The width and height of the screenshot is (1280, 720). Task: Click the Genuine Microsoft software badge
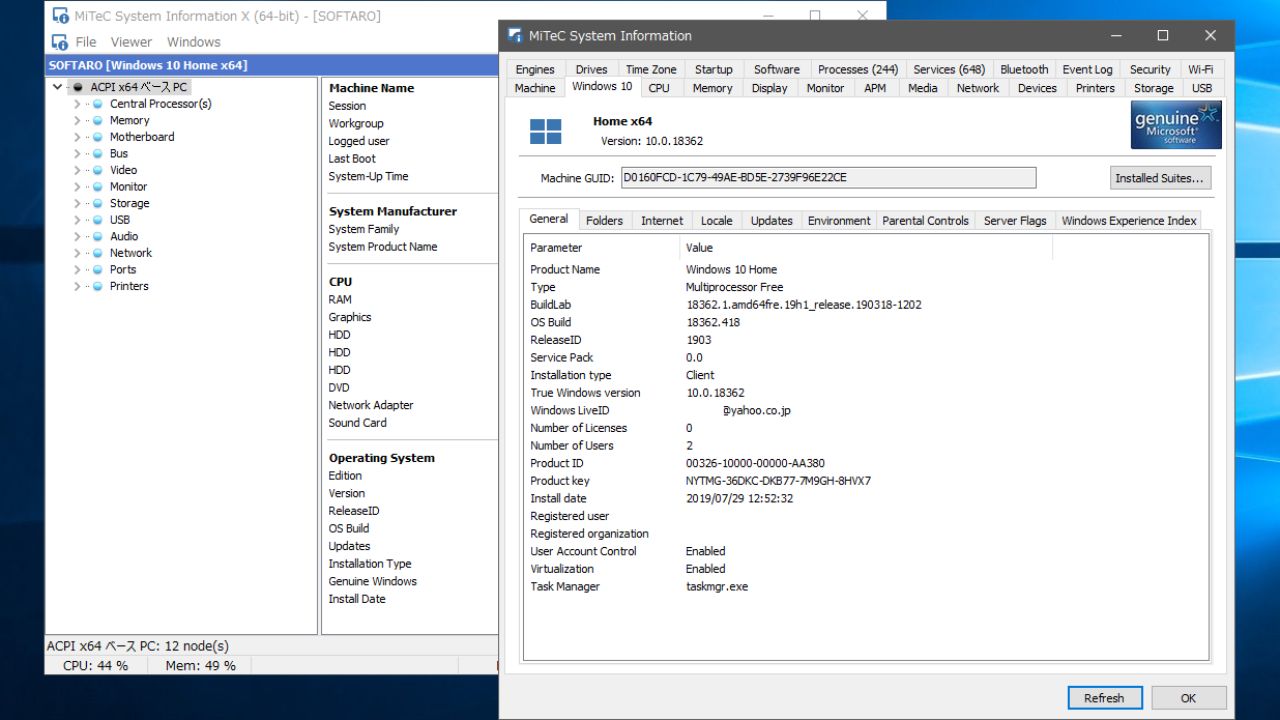click(1176, 125)
